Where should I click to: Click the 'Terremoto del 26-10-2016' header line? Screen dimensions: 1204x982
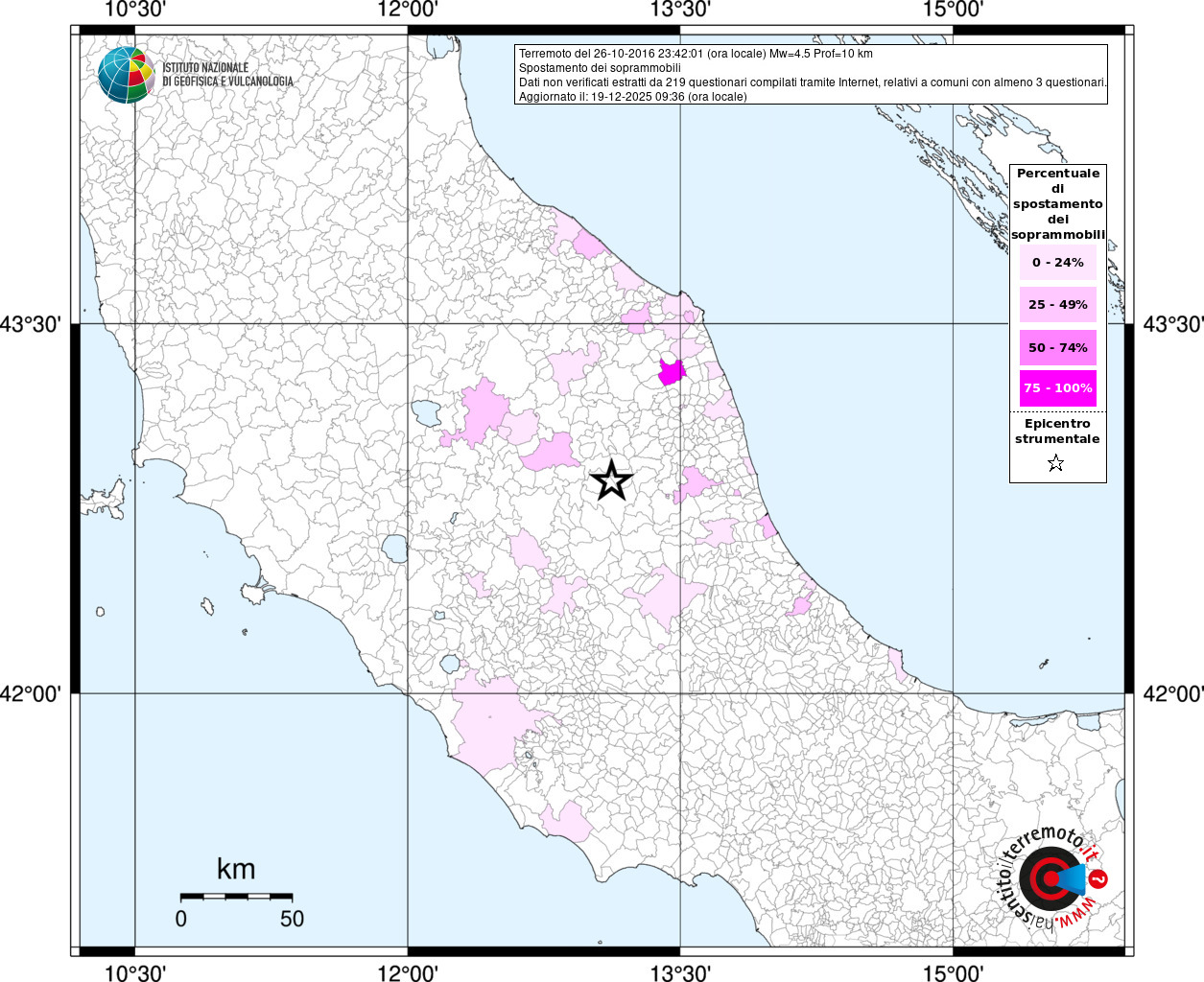point(696,54)
